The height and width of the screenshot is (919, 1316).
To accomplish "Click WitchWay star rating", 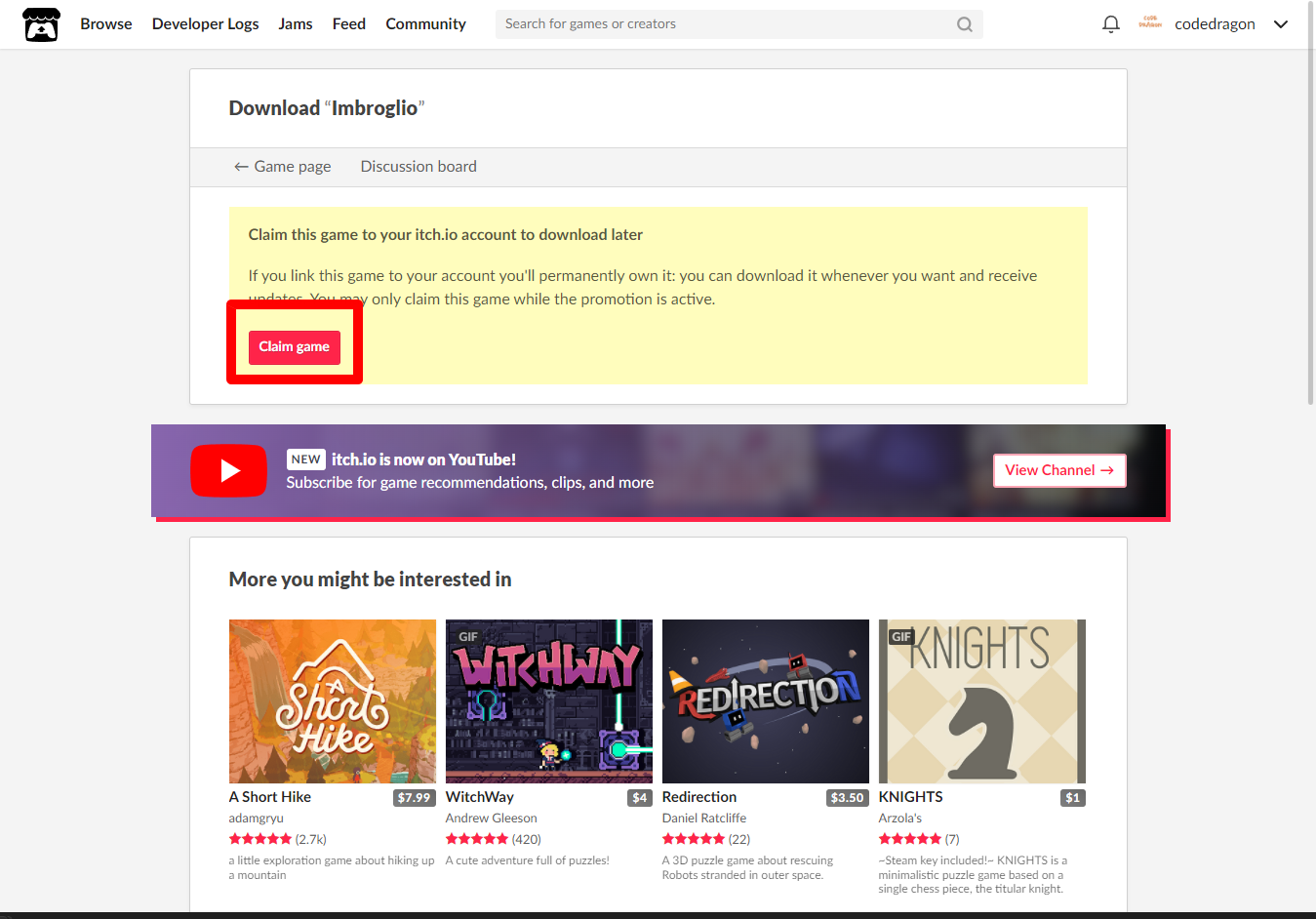I will [477, 839].
